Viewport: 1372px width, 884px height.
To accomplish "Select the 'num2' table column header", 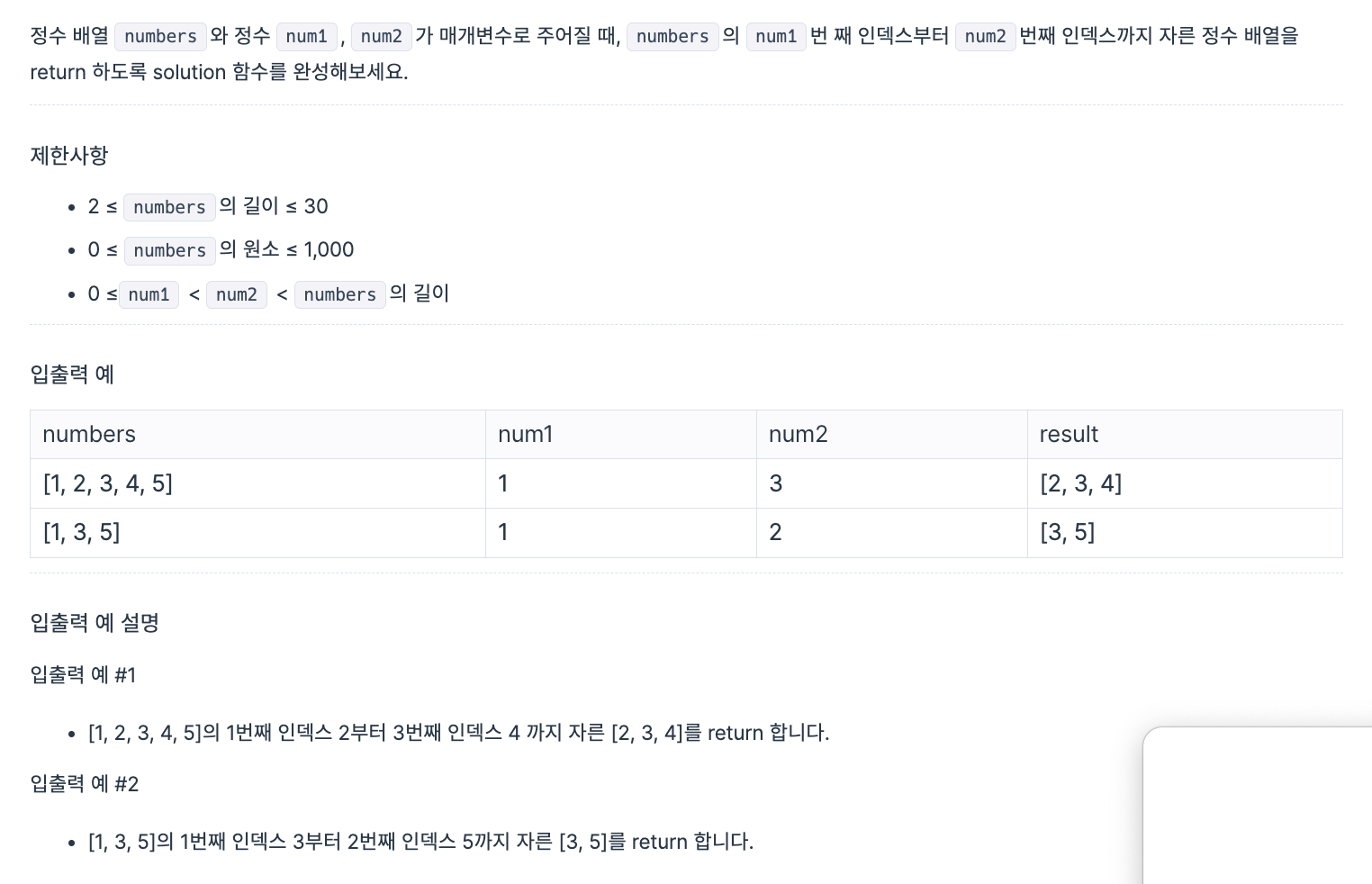I will (x=892, y=435).
